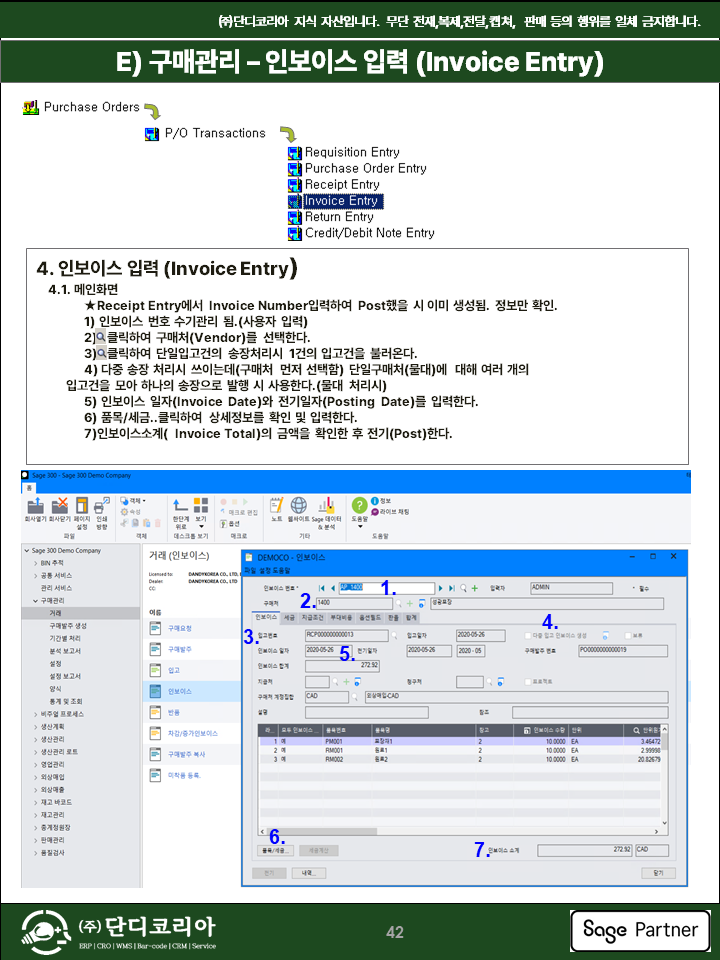Screen dimensions: 720x960
Task: Go to previous invoice record arrow
Action: click(x=332, y=588)
